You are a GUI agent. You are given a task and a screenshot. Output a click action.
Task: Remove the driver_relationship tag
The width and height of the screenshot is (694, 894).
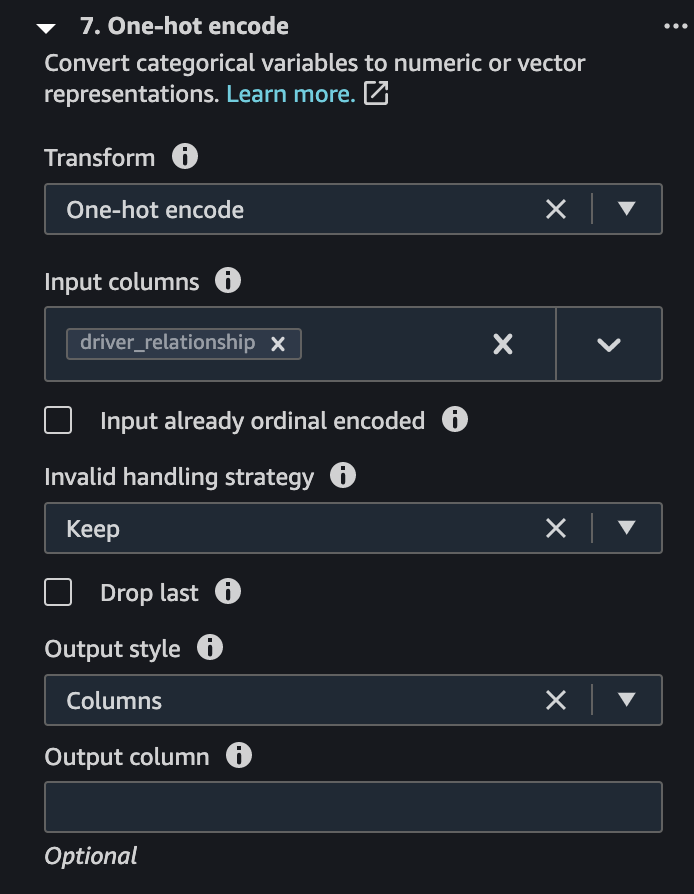[278, 344]
